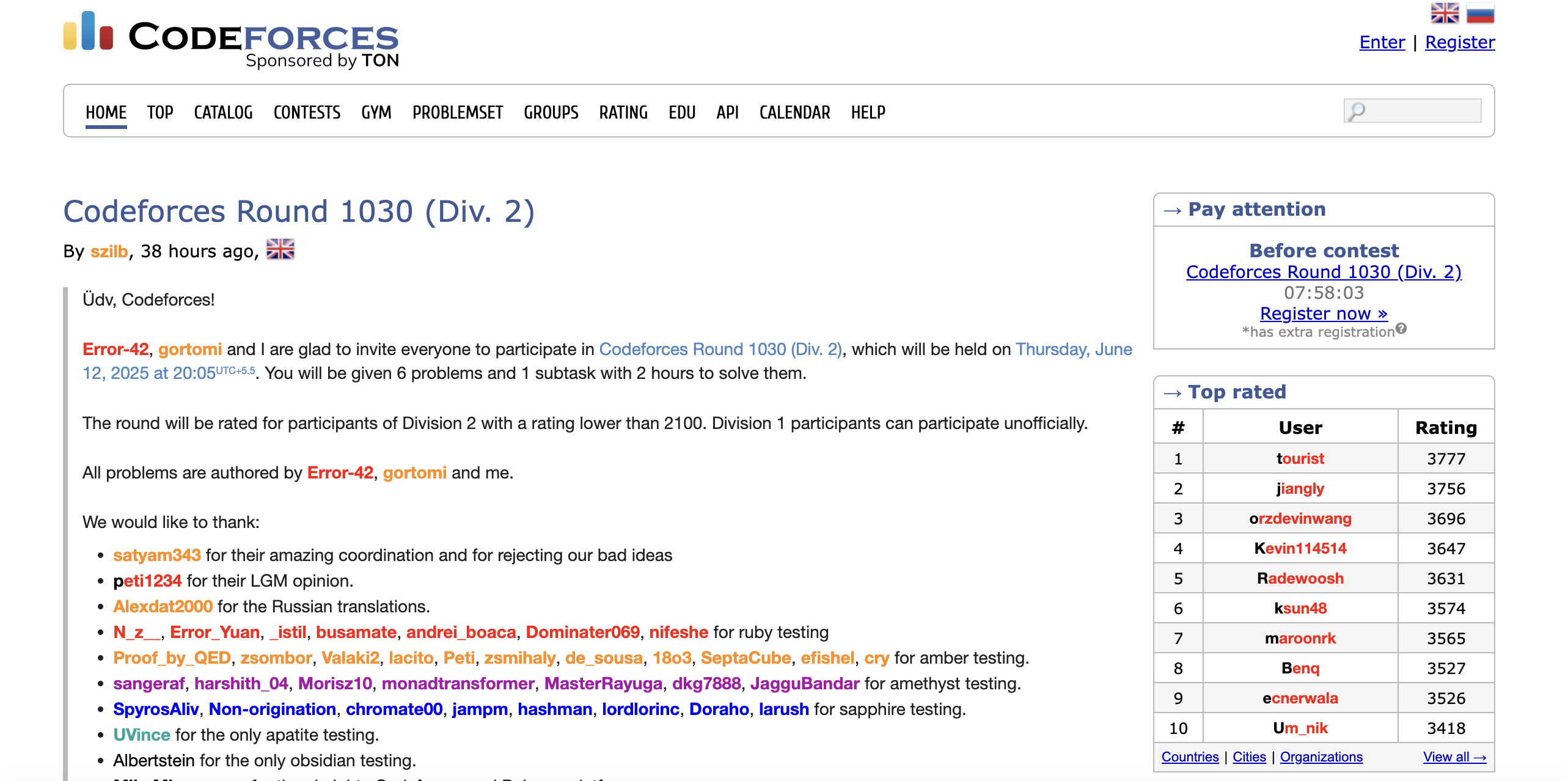Switch language with the Russian flag
The image size is (1568, 781).
(x=1480, y=13)
